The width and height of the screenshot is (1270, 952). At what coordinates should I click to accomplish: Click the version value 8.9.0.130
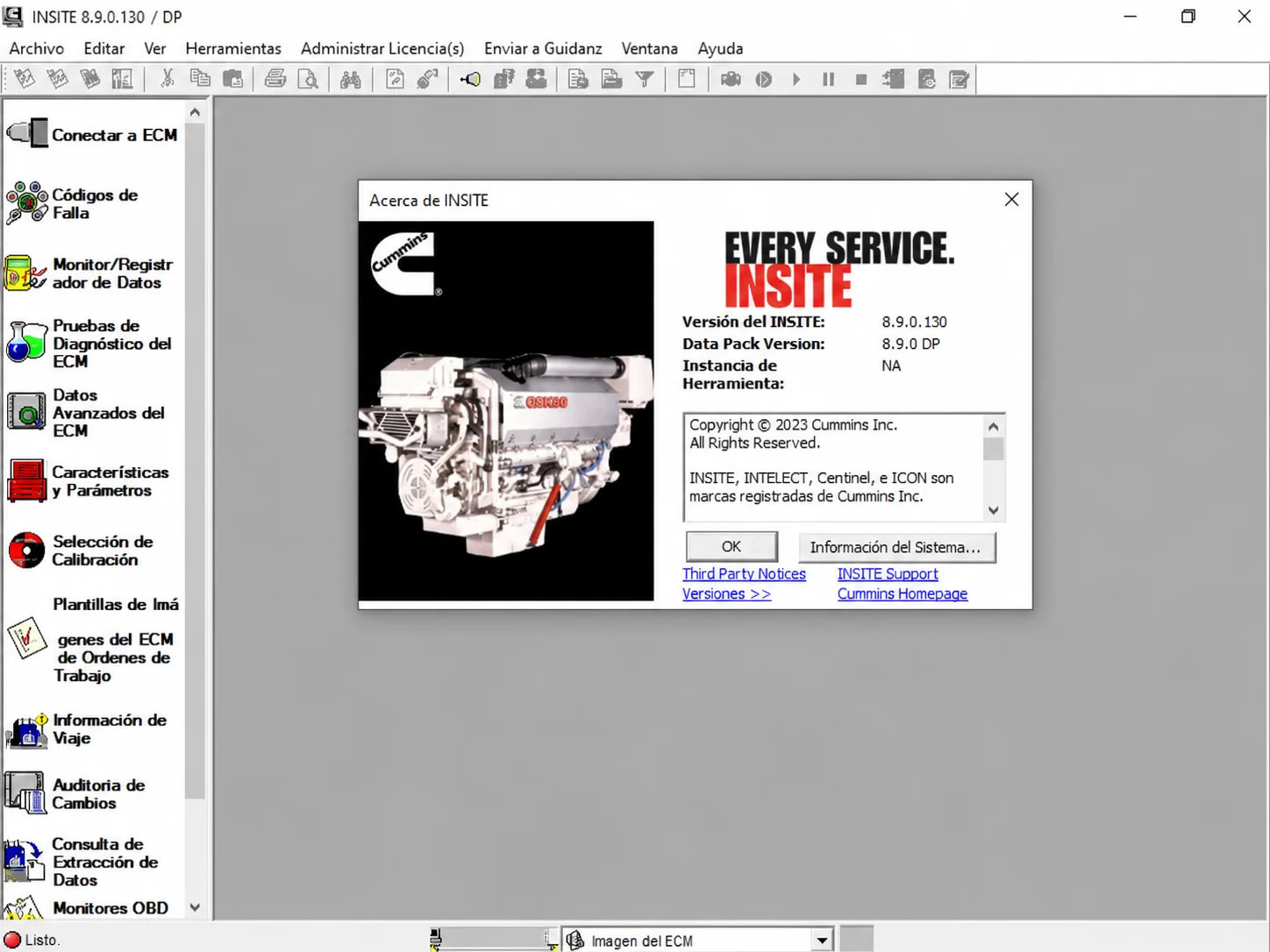pos(915,322)
